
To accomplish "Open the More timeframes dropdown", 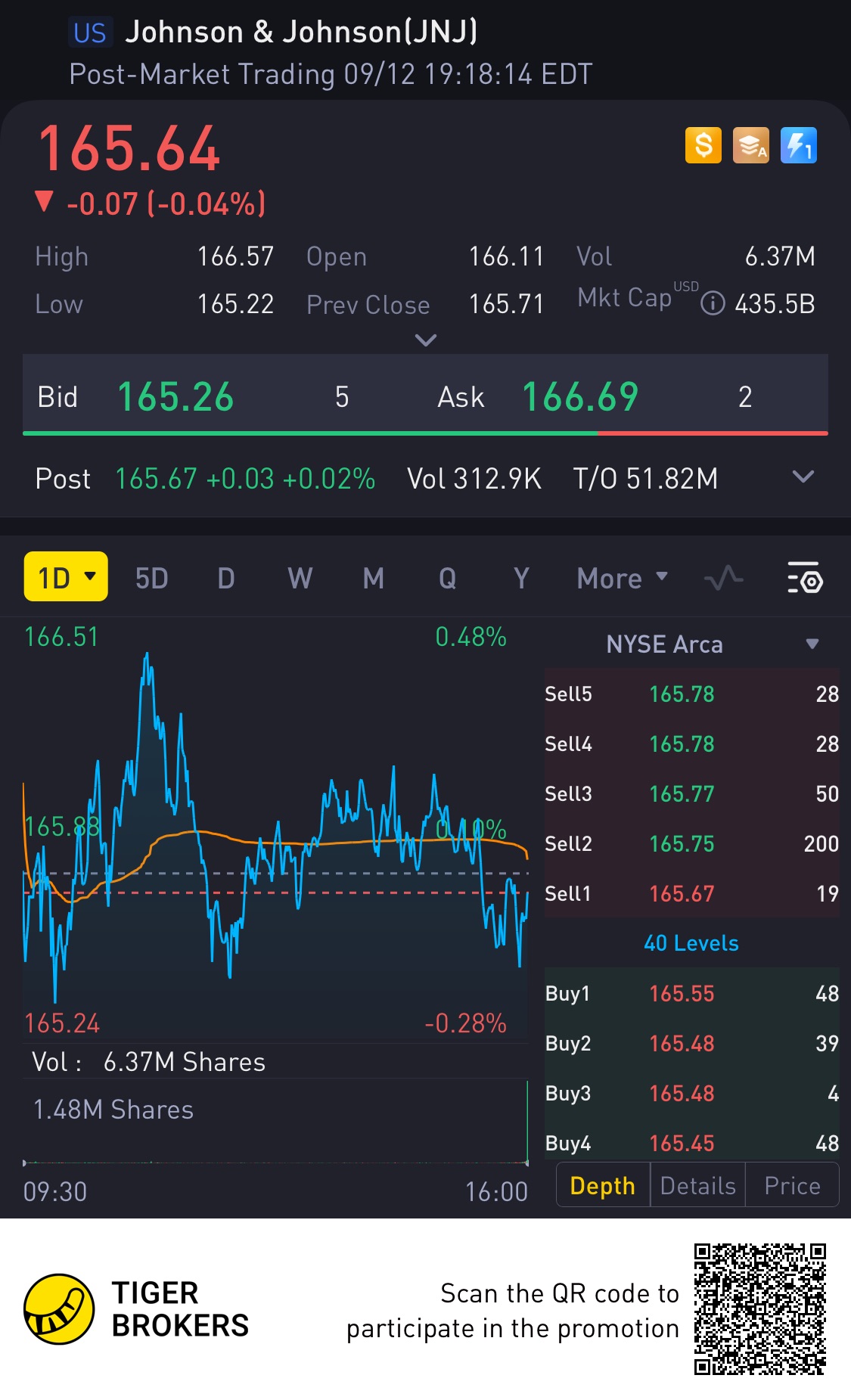I will [x=622, y=579].
